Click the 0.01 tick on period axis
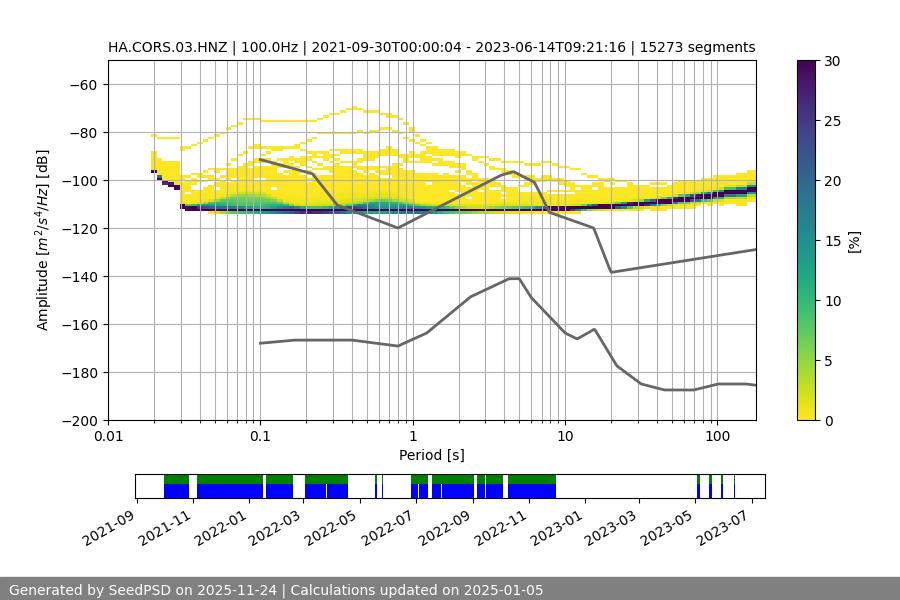900x600 pixels. [x=108, y=437]
